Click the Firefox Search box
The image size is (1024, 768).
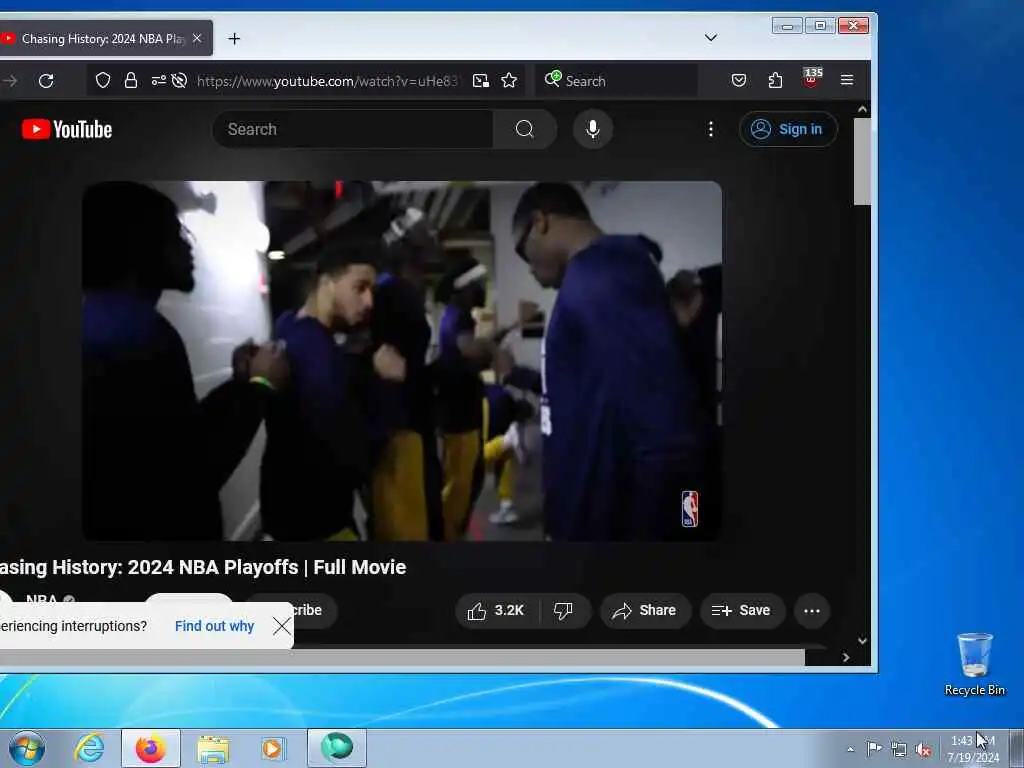[616, 80]
